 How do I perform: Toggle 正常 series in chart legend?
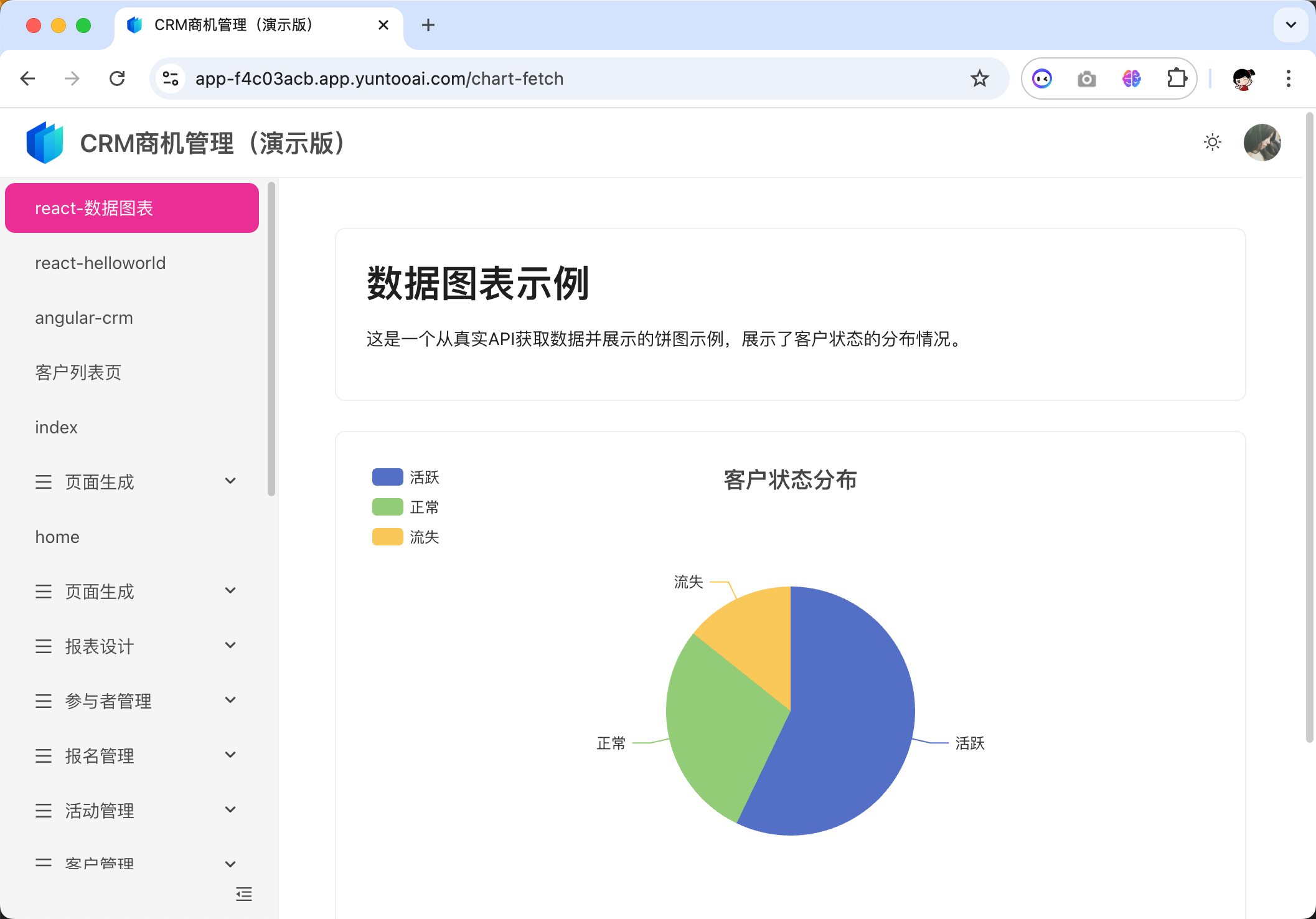pyautogui.click(x=423, y=507)
